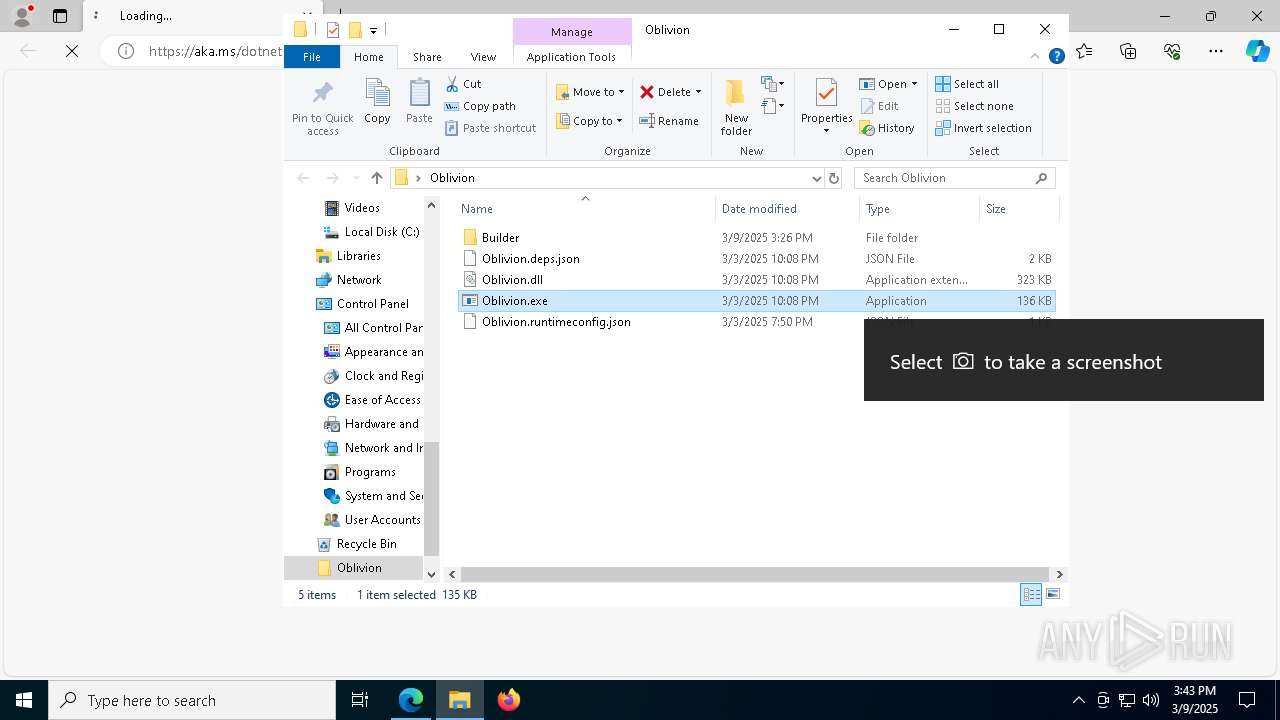Image resolution: width=1280 pixels, height=720 pixels.
Task: Select Oblivion.deps.json file
Action: click(x=756, y=259)
